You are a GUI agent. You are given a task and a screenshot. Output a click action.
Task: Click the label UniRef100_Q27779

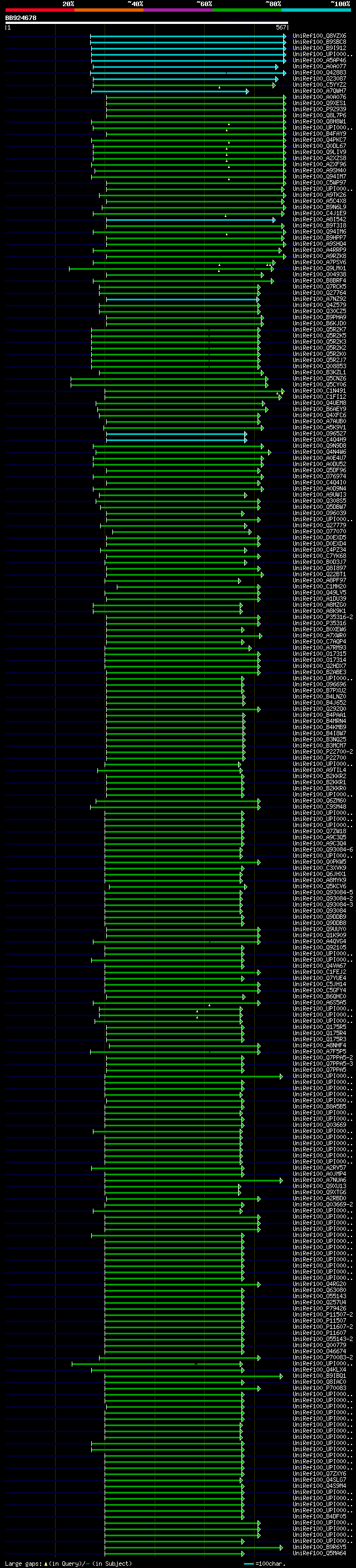(x=319, y=525)
